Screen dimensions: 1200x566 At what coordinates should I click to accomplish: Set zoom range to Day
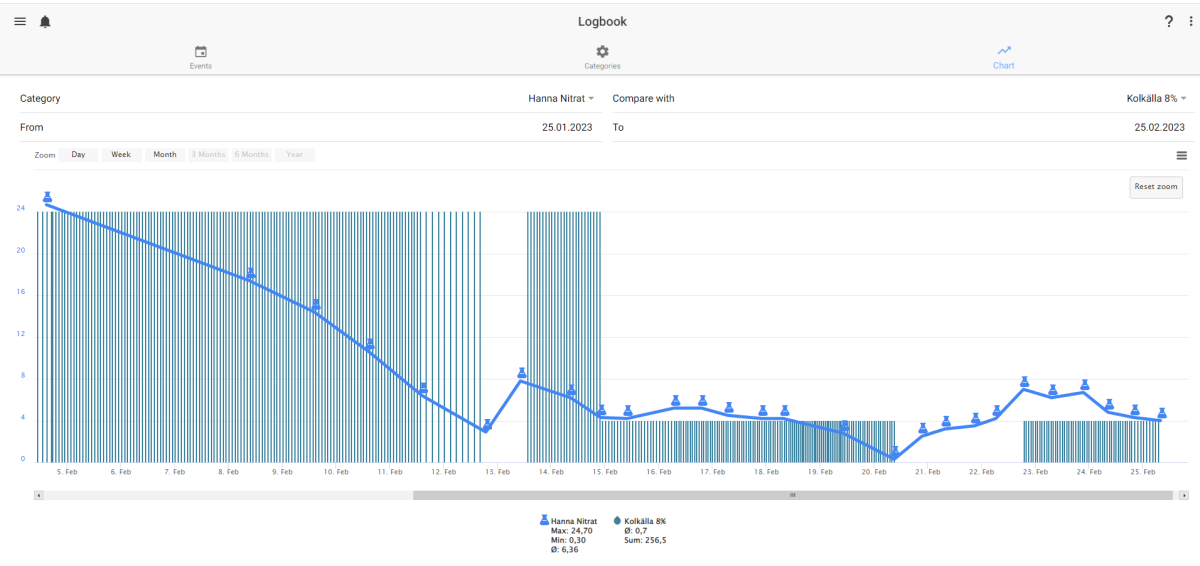tap(78, 155)
